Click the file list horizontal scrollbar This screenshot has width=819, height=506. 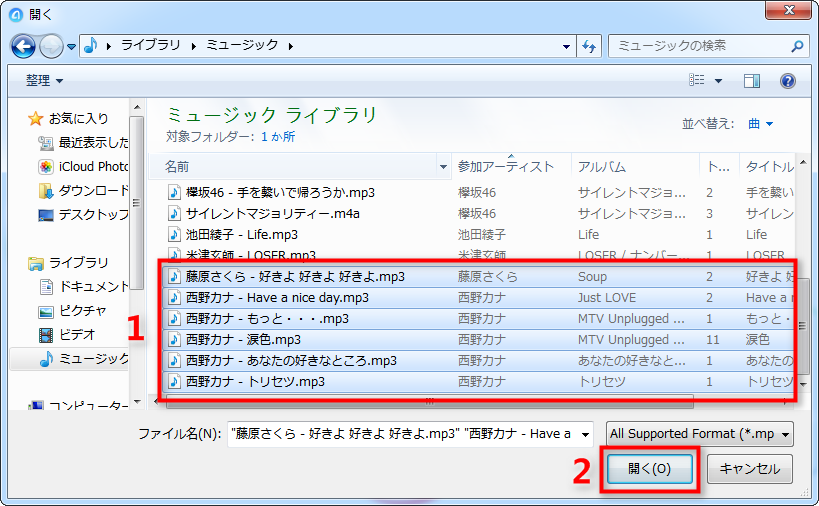429,401
